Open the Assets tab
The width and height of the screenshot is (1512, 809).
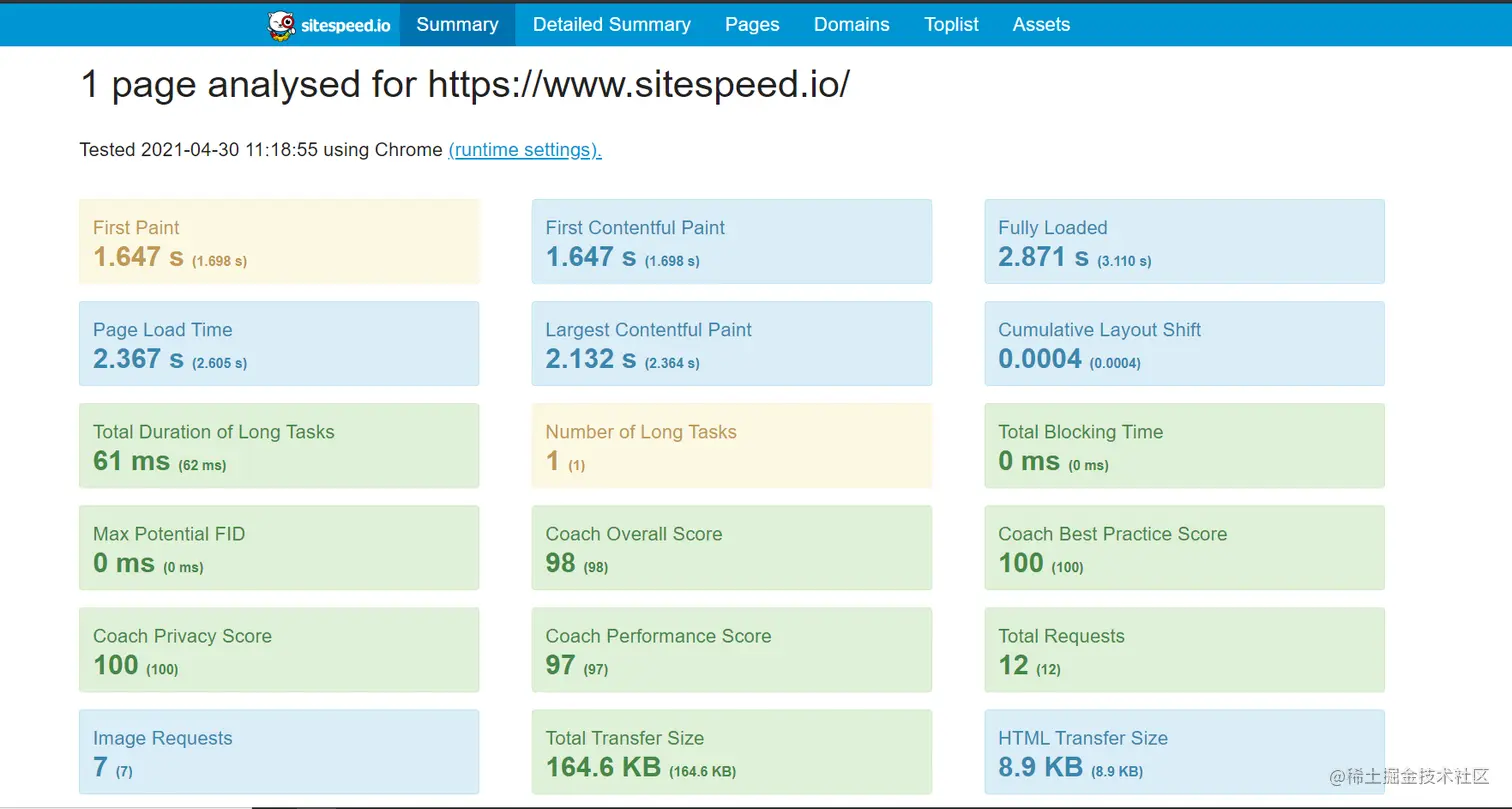pos(1041,25)
